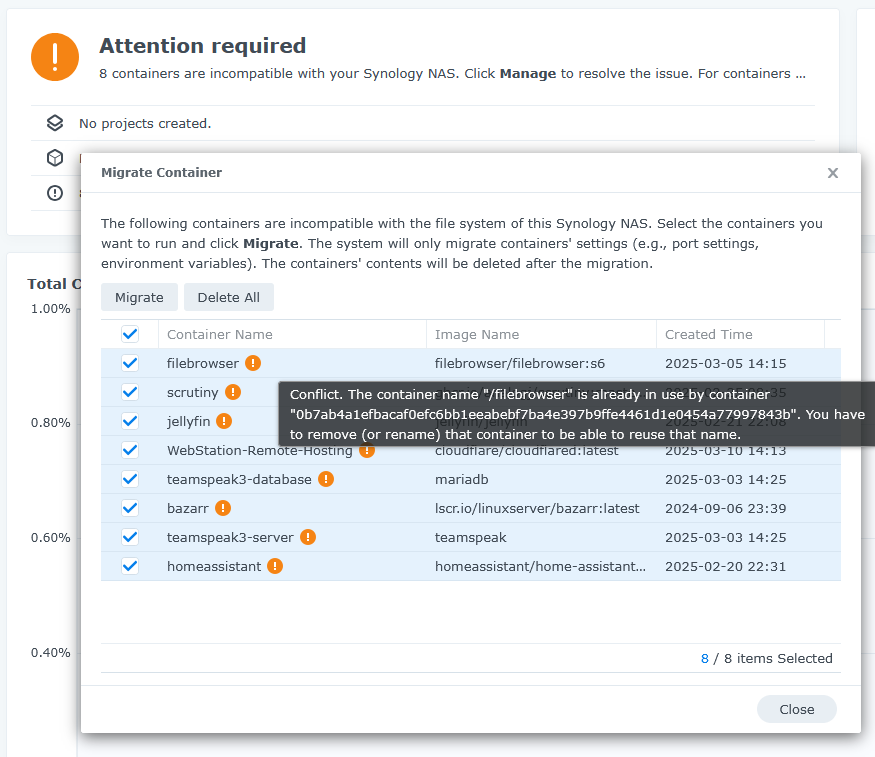The image size is (875, 757).
Task: Select the scrutiny container name
Action: tap(193, 393)
